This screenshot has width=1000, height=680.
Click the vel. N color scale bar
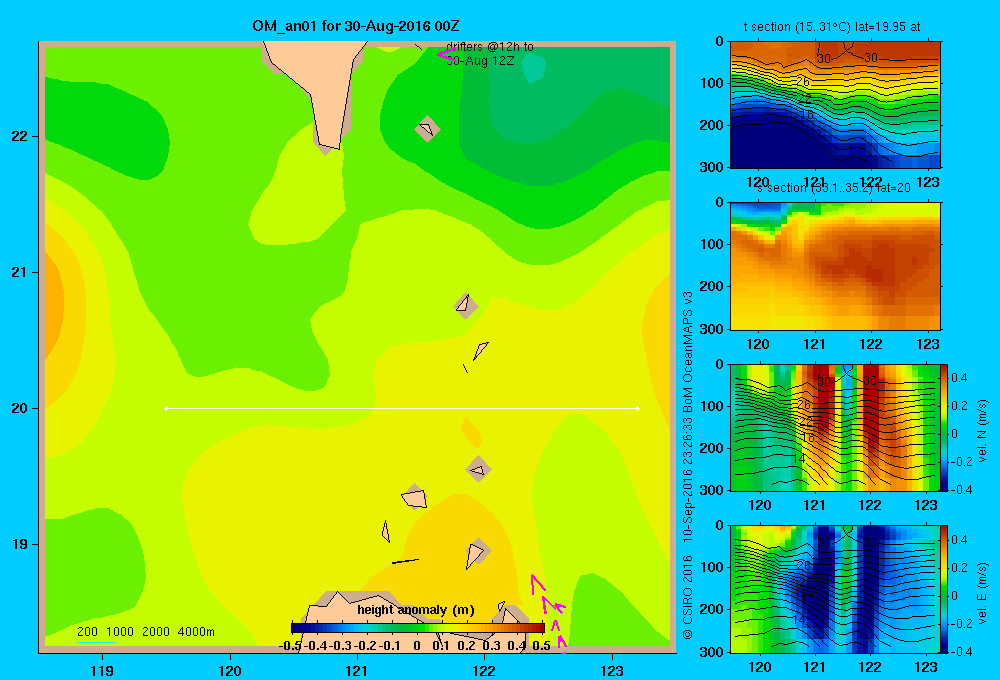(945, 427)
